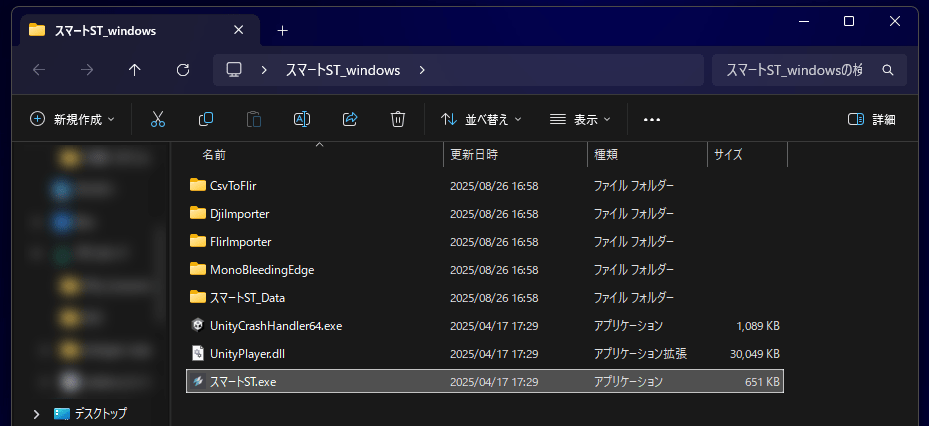This screenshot has width=929, height=426.
Task: Click the Copy icon in toolbar
Action: [206, 119]
